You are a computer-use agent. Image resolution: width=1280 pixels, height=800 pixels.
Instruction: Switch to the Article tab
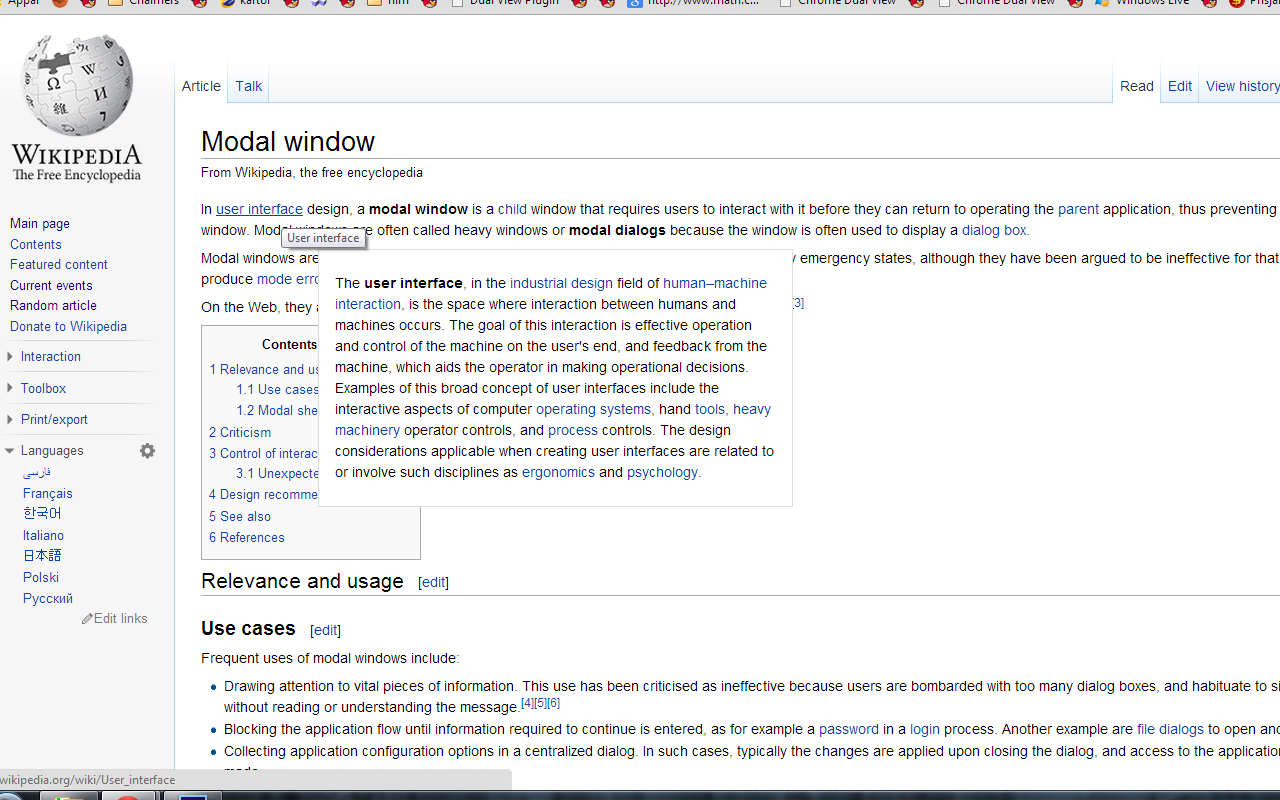(x=201, y=86)
